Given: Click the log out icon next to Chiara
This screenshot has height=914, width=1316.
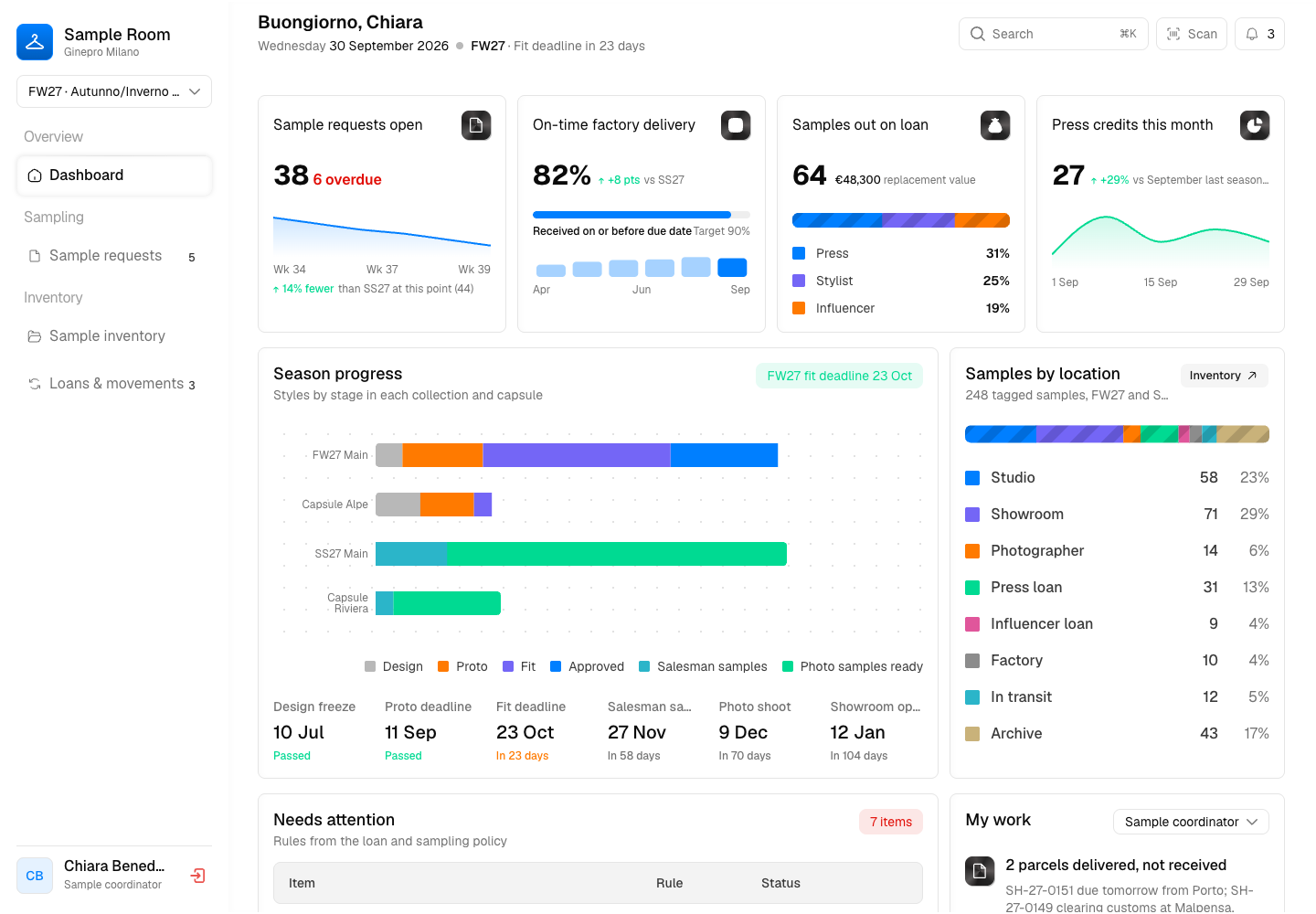Looking at the screenshot, I should point(197,876).
